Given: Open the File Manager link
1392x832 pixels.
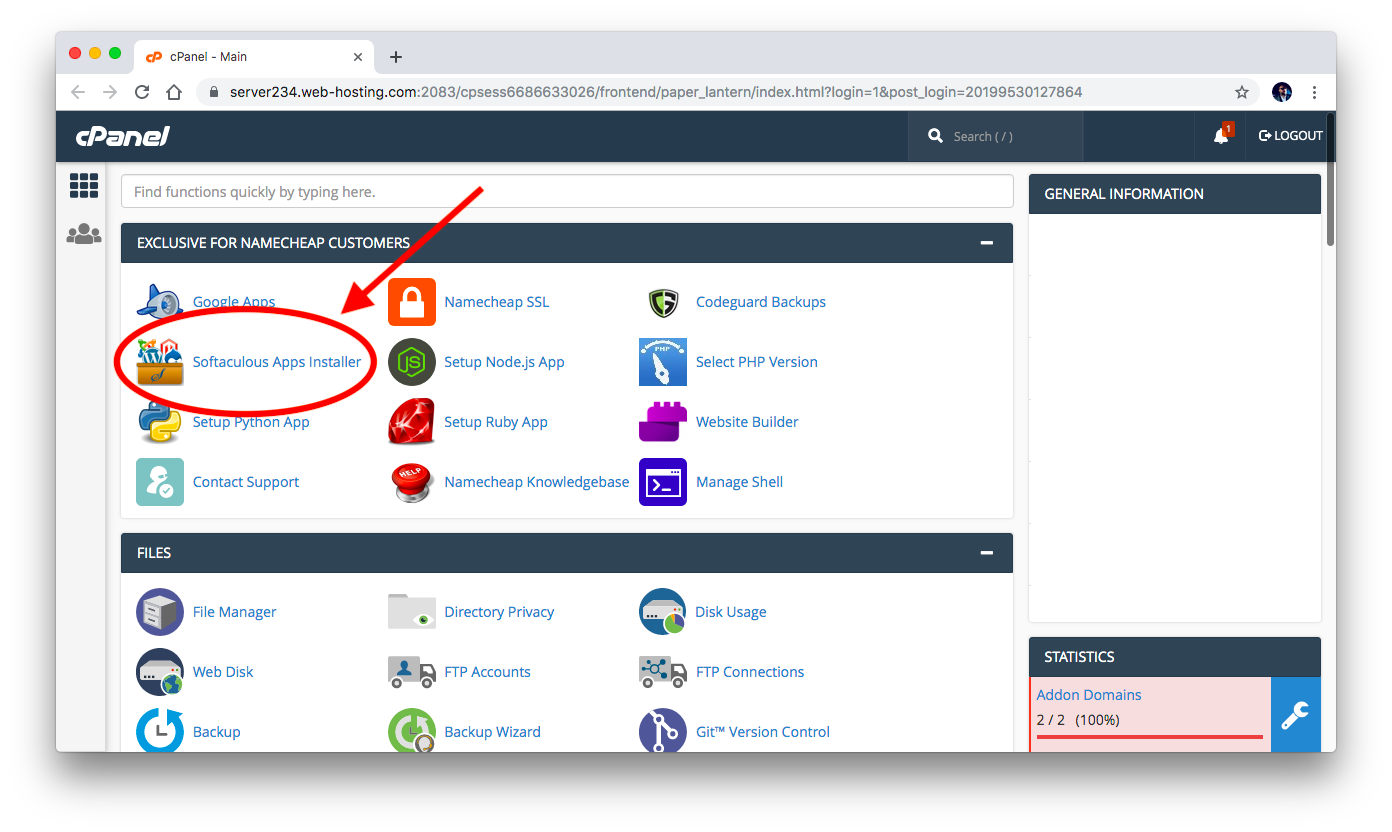Looking at the screenshot, I should pos(235,612).
